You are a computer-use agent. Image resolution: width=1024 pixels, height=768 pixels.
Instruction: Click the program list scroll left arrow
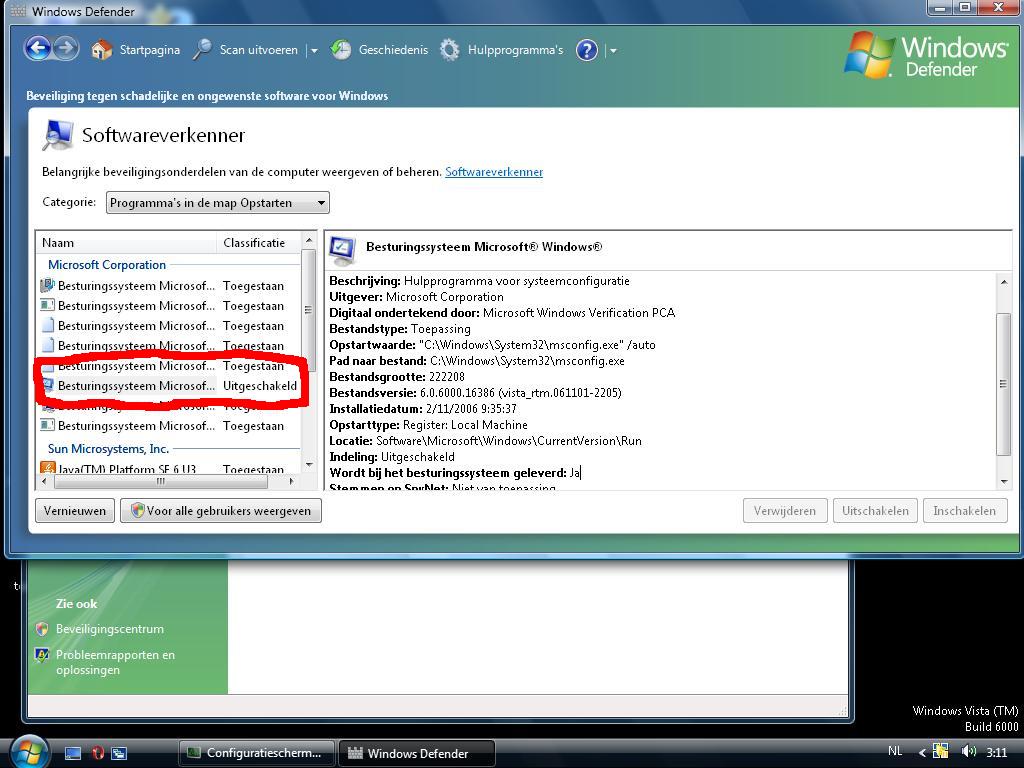point(44,481)
